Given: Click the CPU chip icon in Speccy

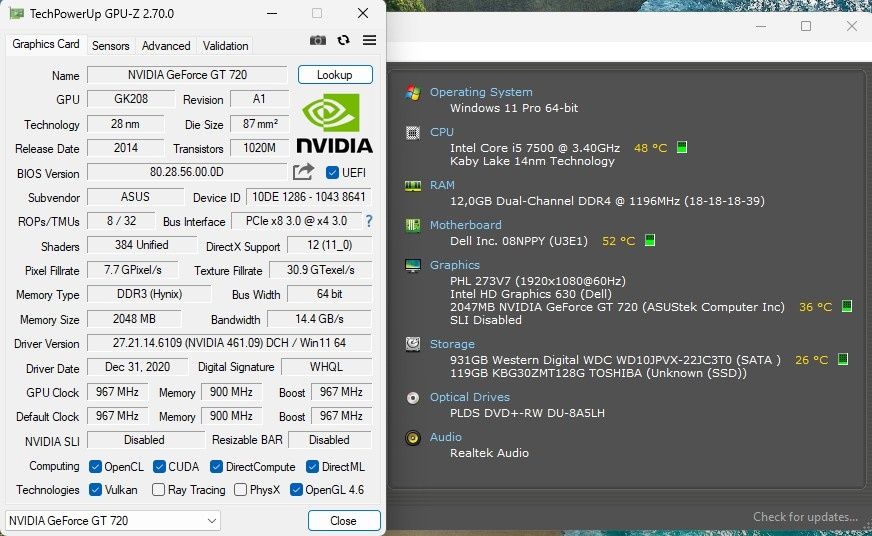Looking at the screenshot, I should pyautogui.click(x=413, y=132).
